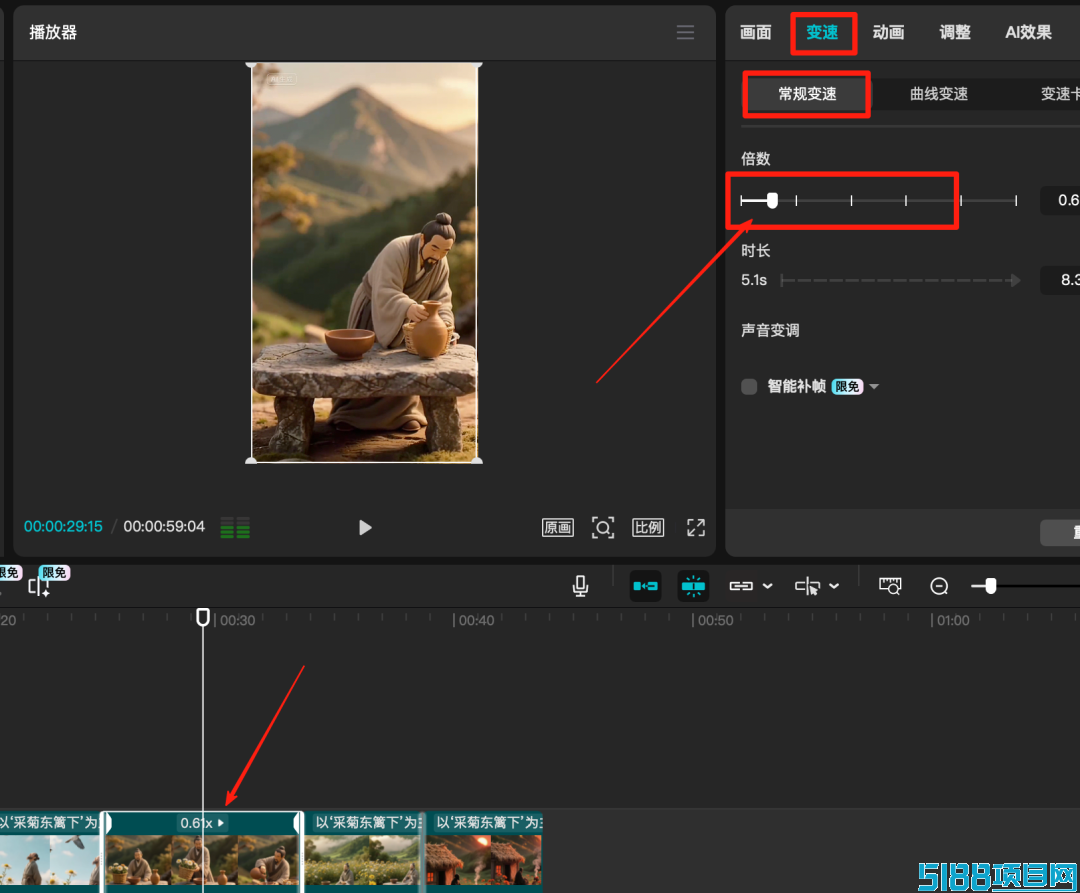
Task: Toggle the auto snapping icon
Action: [x=693, y=586]
